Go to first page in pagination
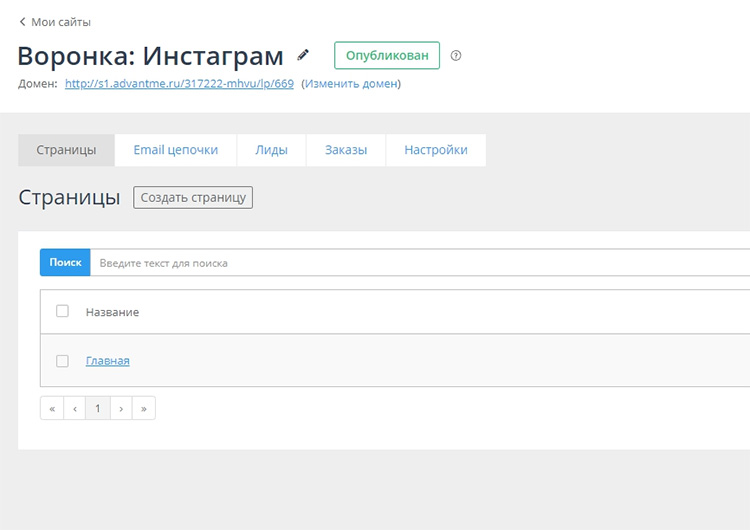The image size is (750, 530). pyautogui.click(x=52, y=408)
